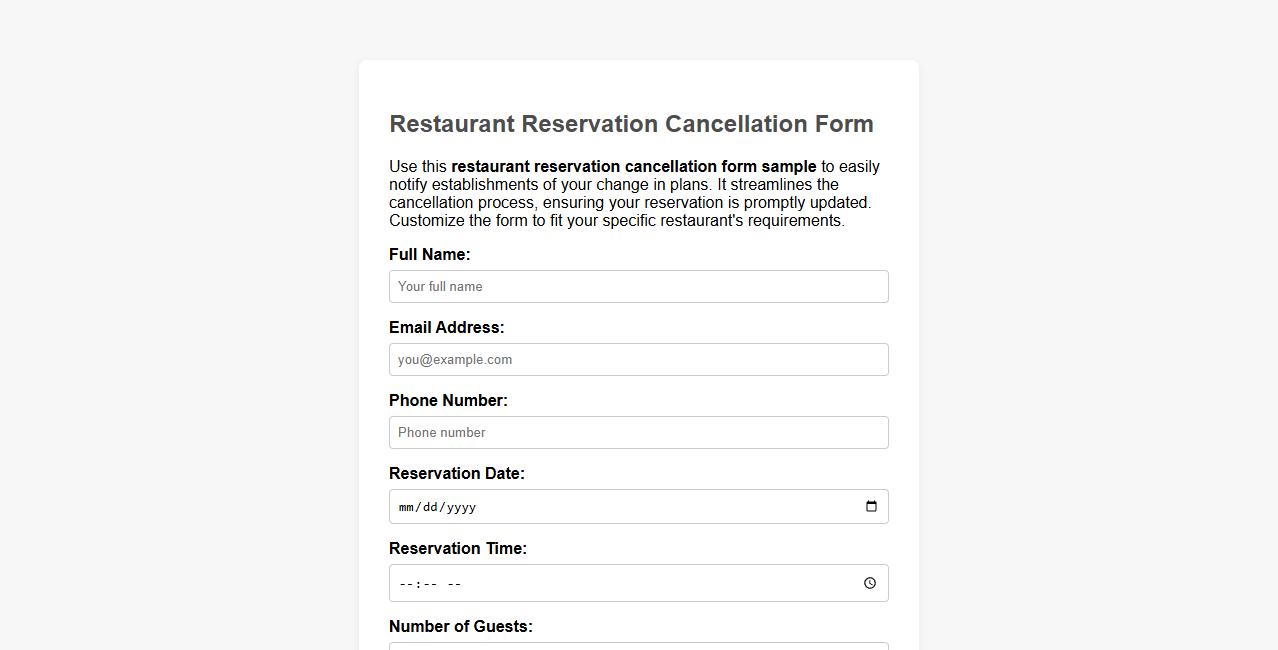Click inside the Full Name input field
The width and height of the screenshot is (1278, 650).
pos(638,286)
